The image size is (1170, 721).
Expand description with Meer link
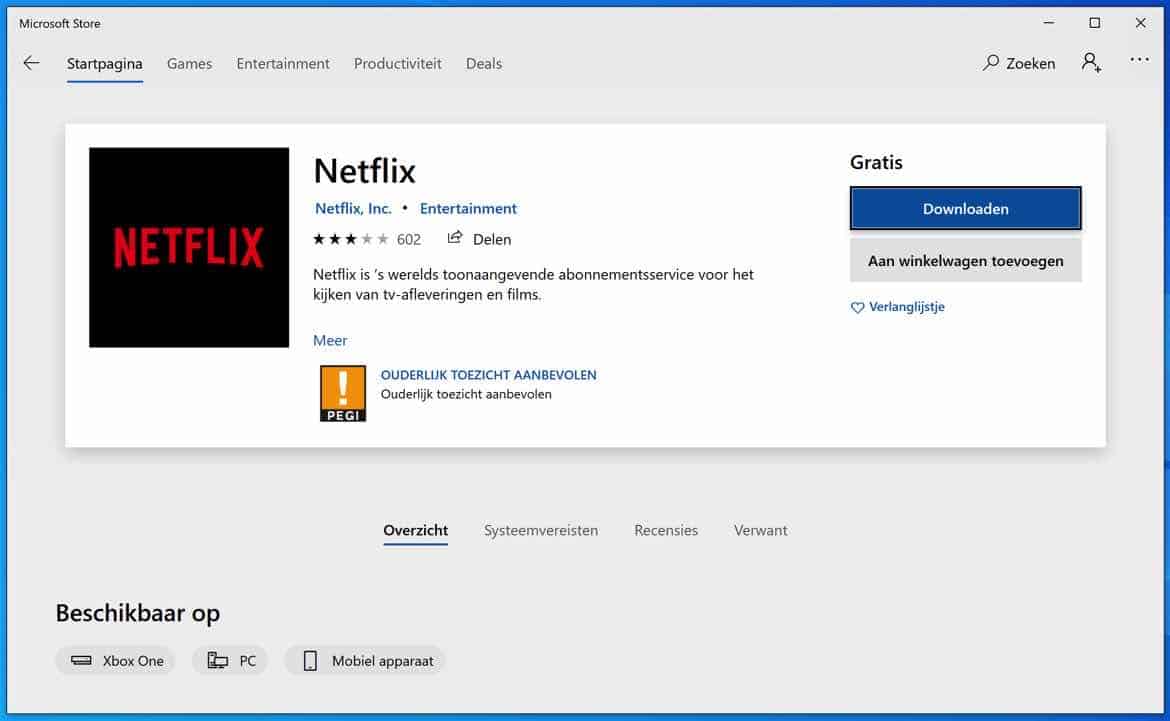[330, 340]
